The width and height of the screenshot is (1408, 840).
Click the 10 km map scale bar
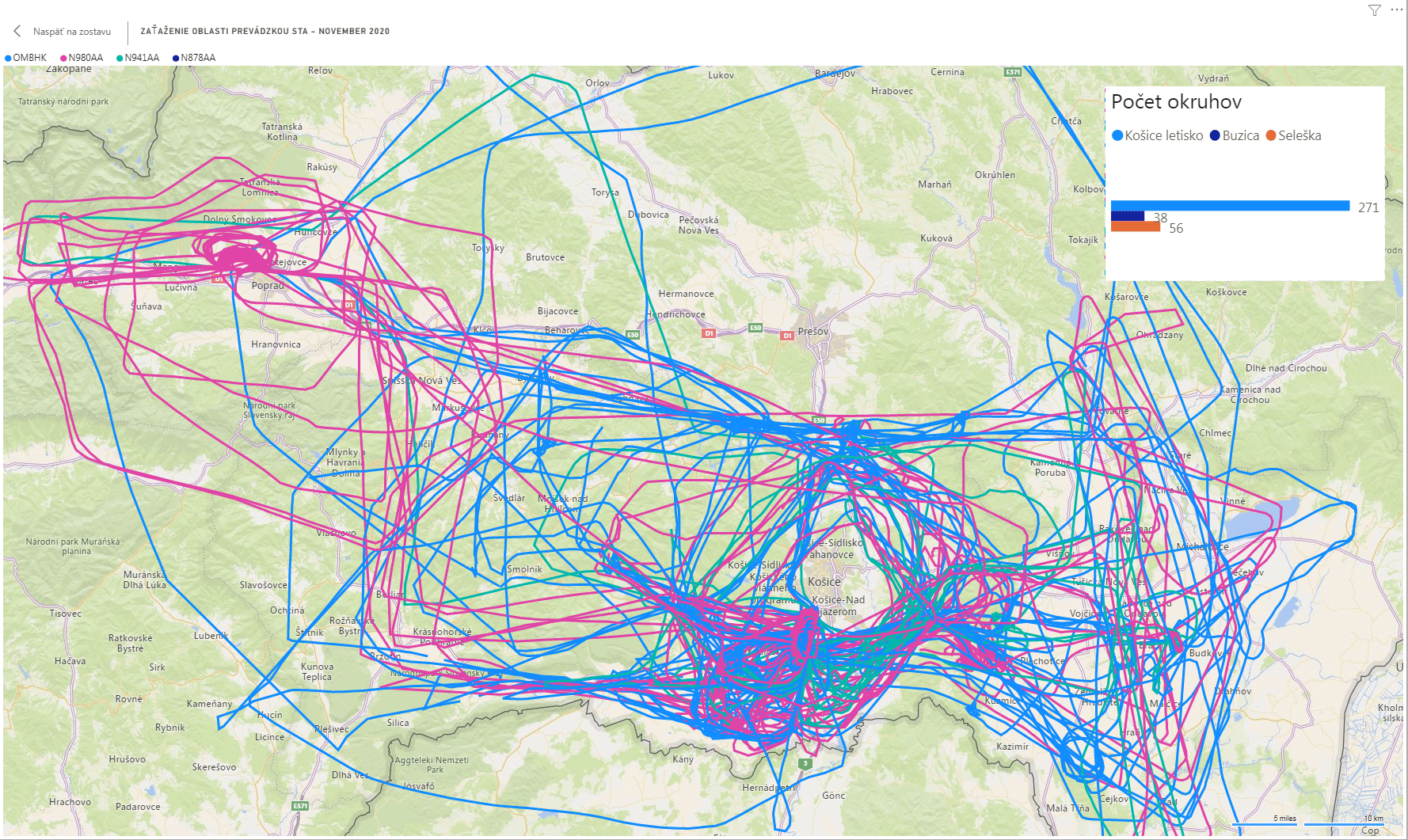pos(1343,823)
